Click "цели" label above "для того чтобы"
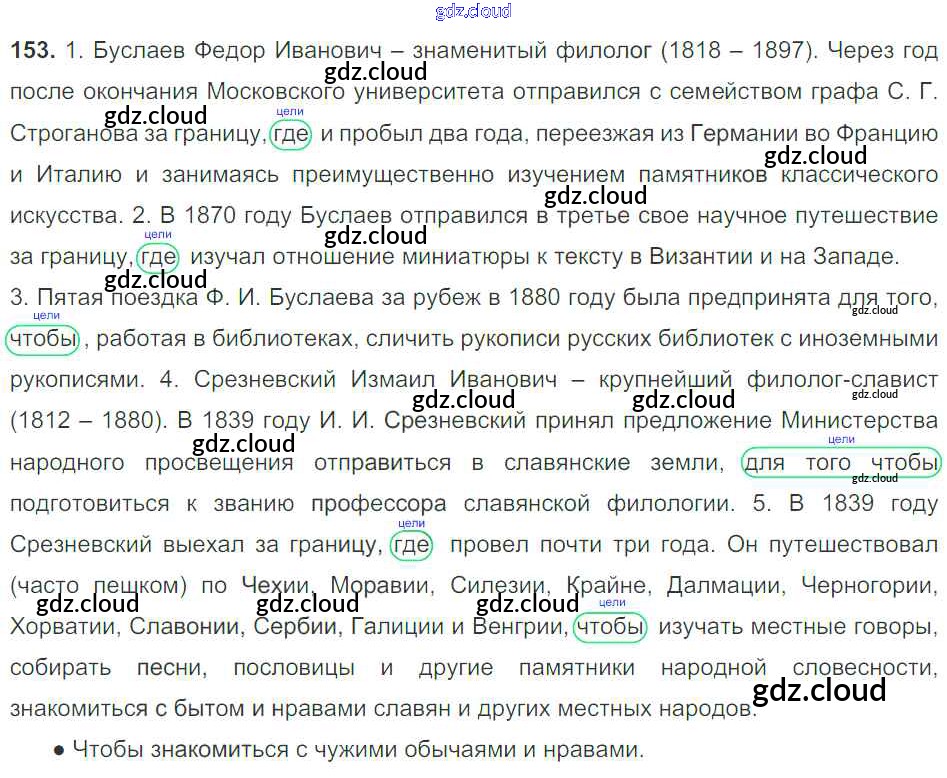 842,439
